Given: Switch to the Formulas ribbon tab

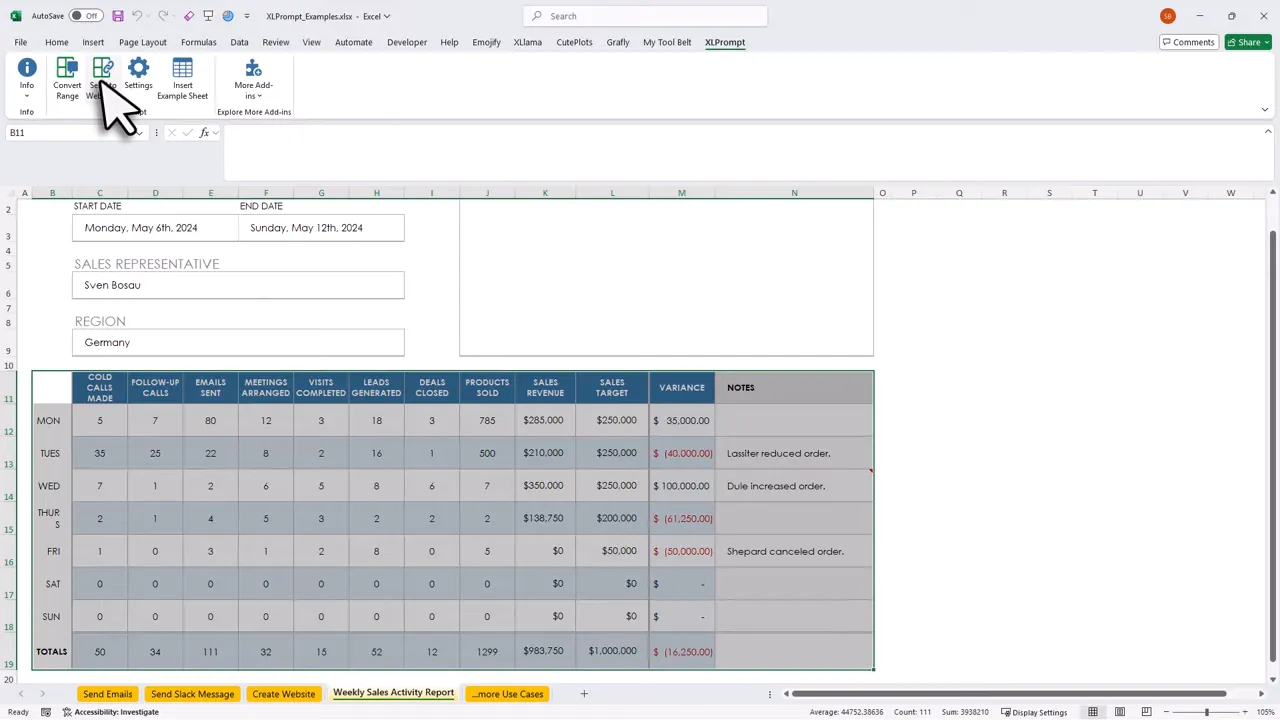Looking at the screenshot, I should pyautogui.click(x=198, y=42).
